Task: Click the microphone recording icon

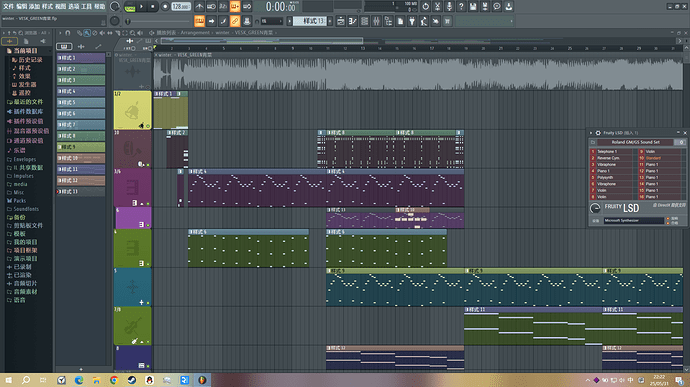Action: [x=449, y=6]
